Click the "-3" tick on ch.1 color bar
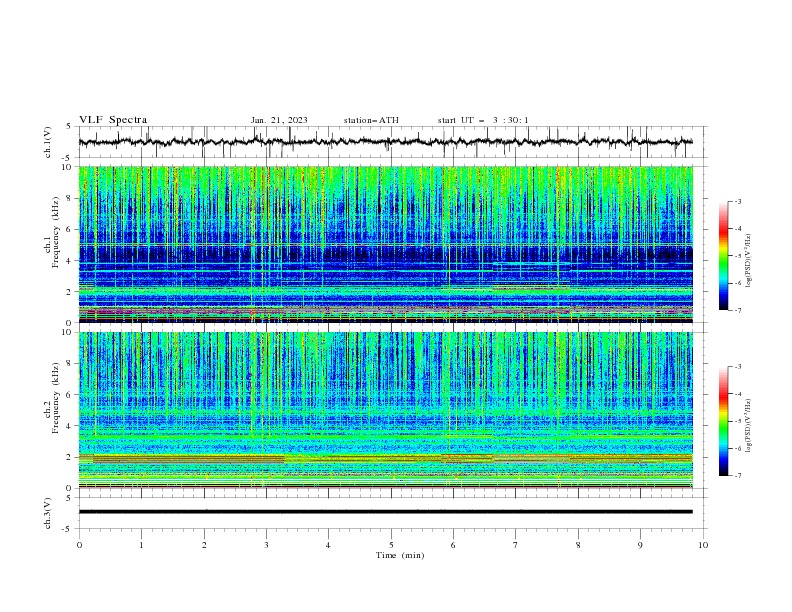Image resolution: width=792 pixels, height=612 pixels. (737, 201)
